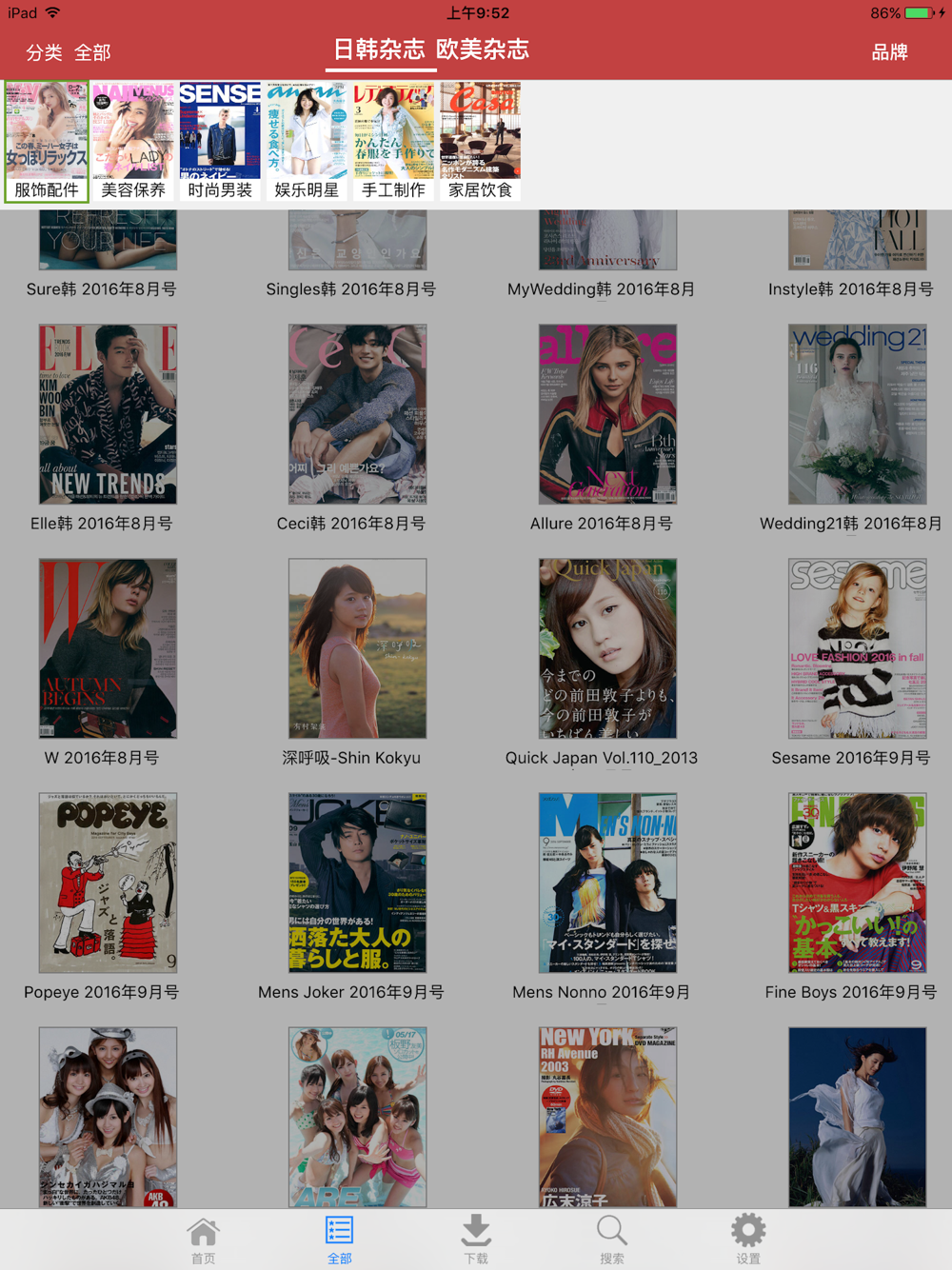952x1270 pixels.
Task: Open Elle韩 2016年8月号 magazine cover
Action: pos(108,414)
